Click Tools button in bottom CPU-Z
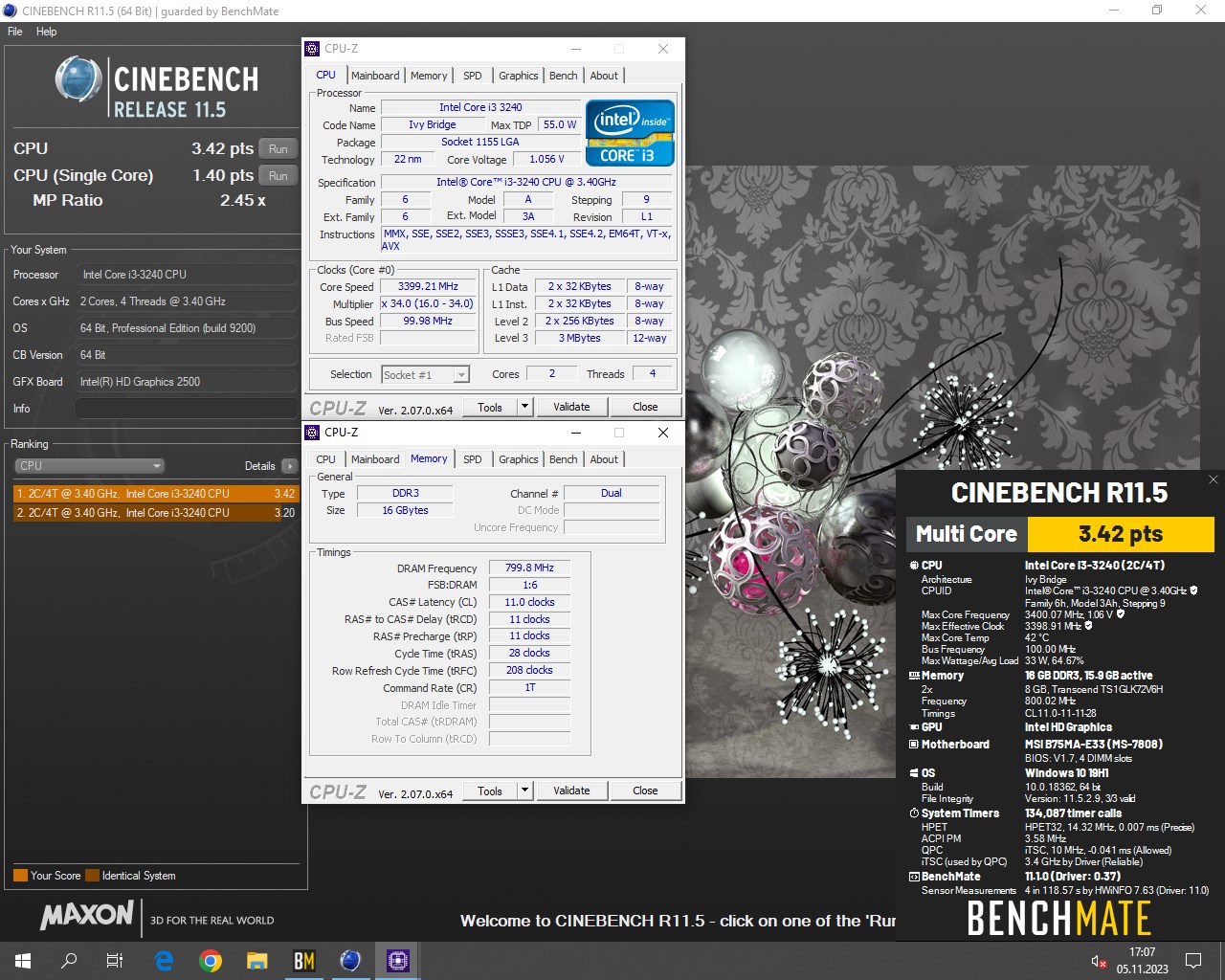1225x980 pixels. [x=490, y=791]
